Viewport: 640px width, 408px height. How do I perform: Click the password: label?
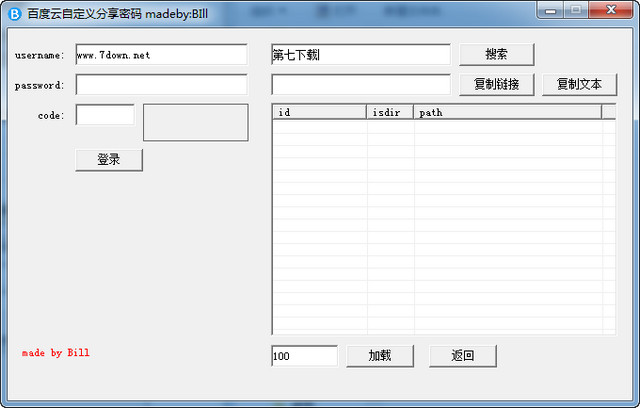40,86
